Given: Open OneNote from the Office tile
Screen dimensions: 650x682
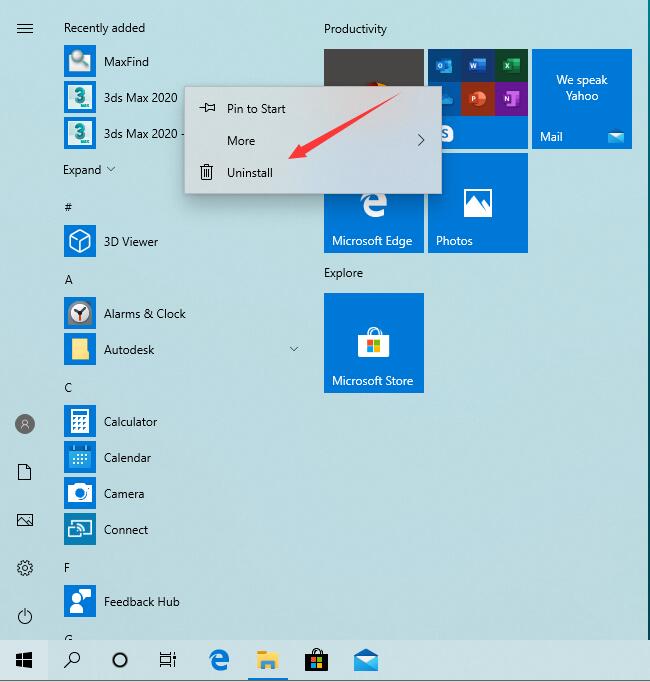Looking at the screenshot, I should tap(511, 99).
